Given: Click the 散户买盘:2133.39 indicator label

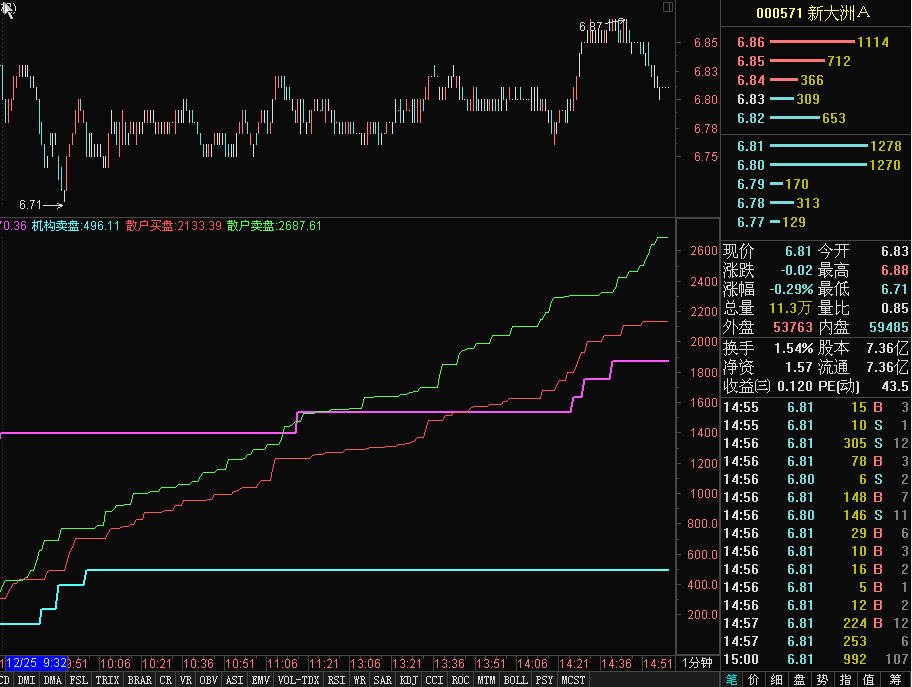Looking at the screenshot, I should [x=174, y=226].
